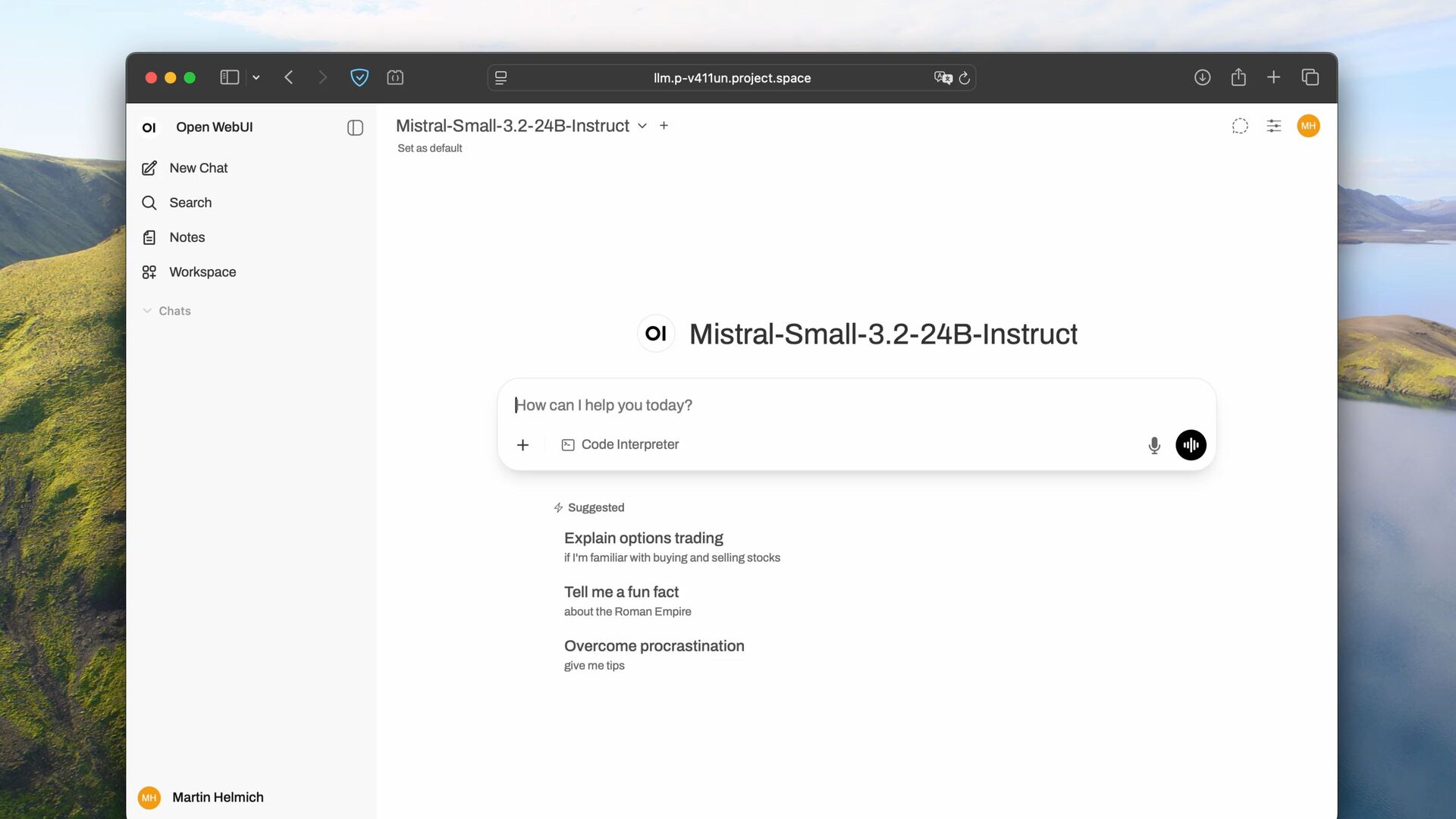The height and width of the screenshot is (819, 1456).
Task: Toggle Code Interpreter option
Action: [620, 444]
